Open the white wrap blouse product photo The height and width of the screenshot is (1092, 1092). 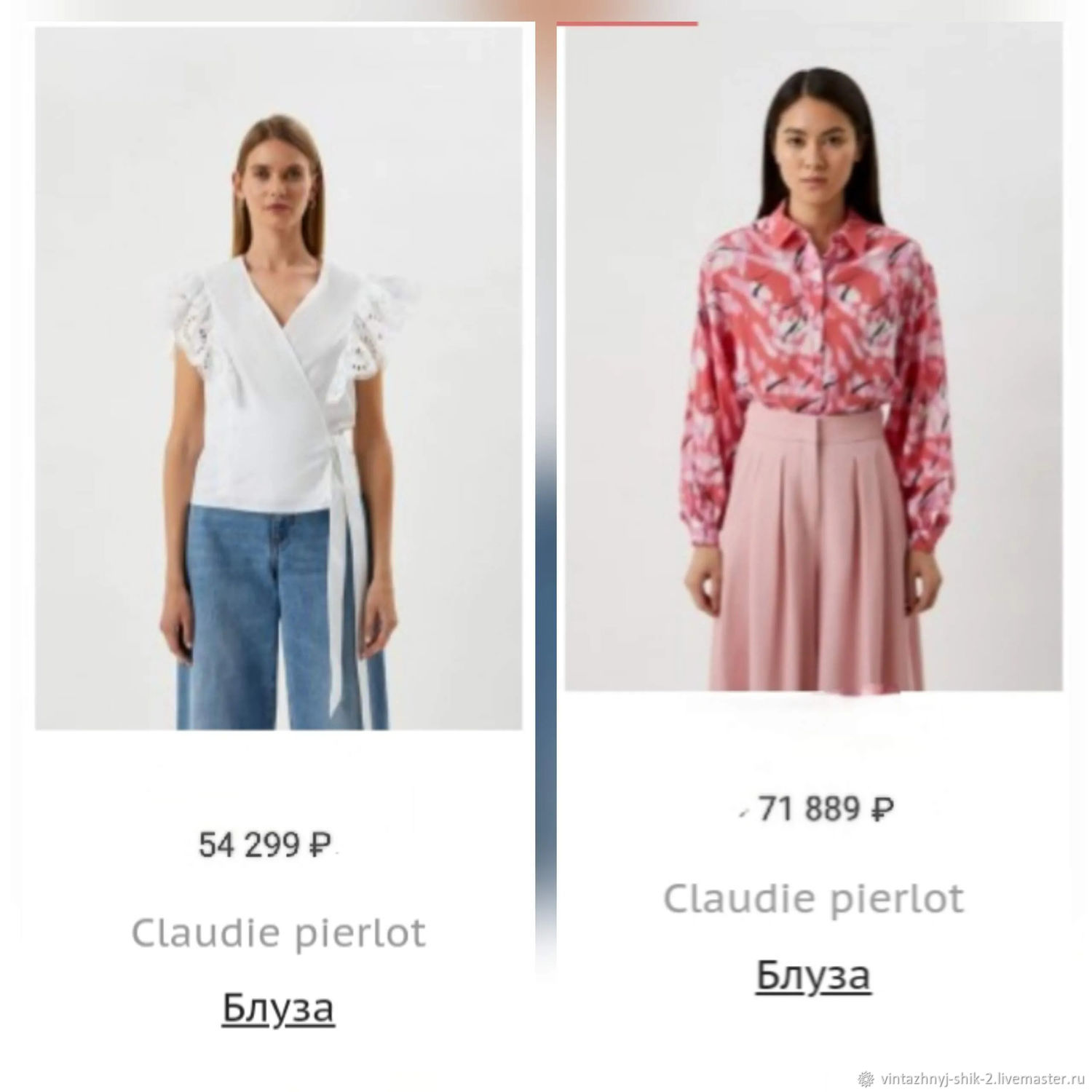tap(278, 379)
